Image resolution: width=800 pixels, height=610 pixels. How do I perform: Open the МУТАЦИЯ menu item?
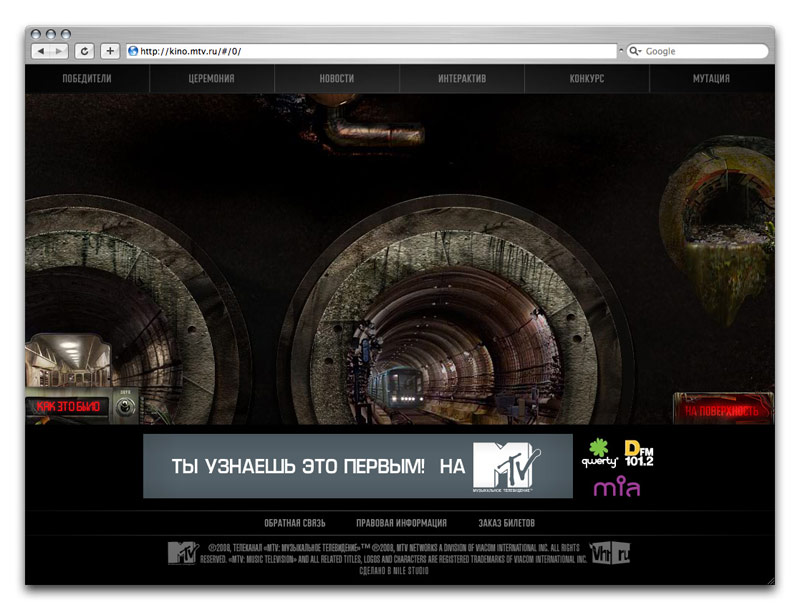pos(711,79)
